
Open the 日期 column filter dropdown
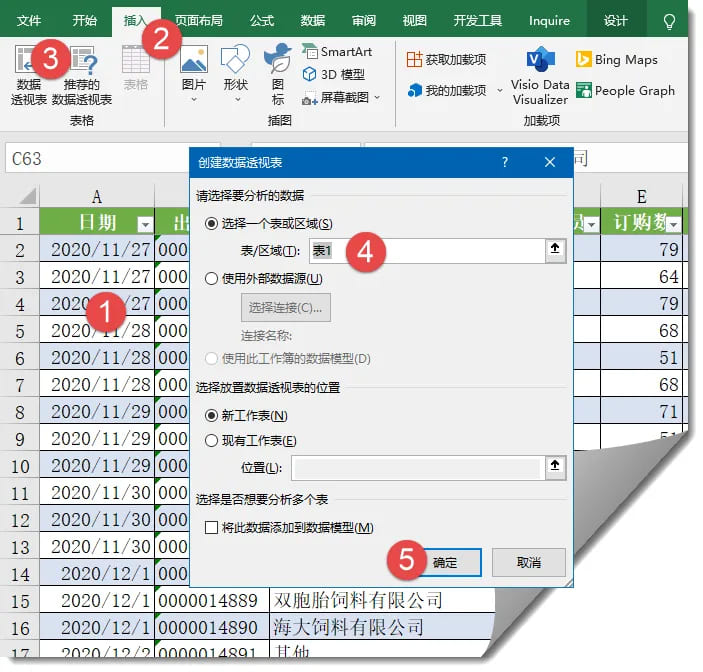pos(144,223)
